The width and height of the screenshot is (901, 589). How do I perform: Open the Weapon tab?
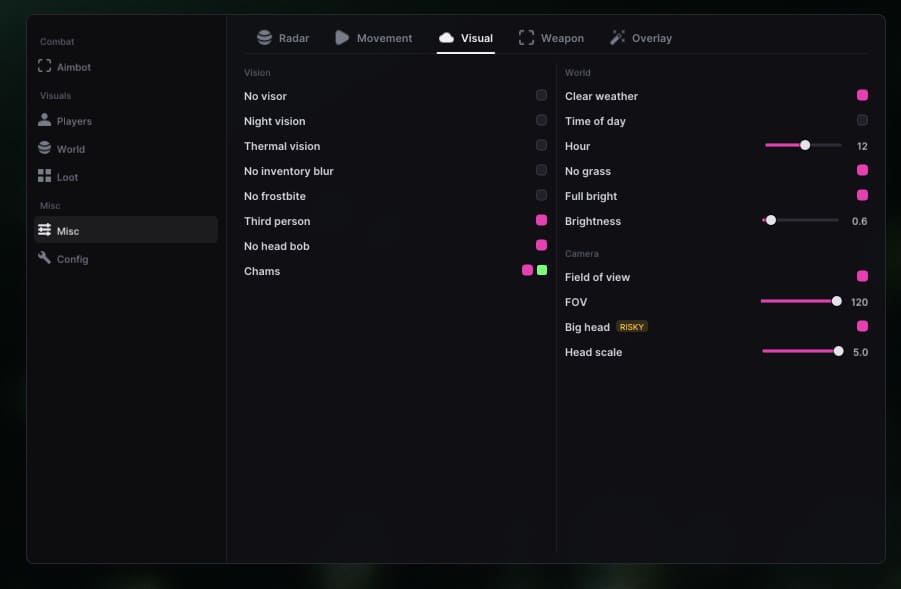[x=551, y=38]
